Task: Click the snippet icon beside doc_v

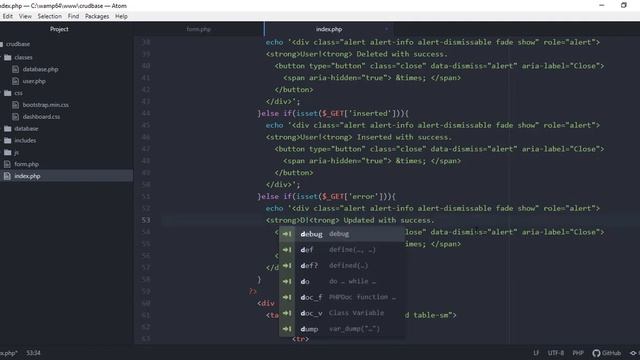Action: [287, 313]
